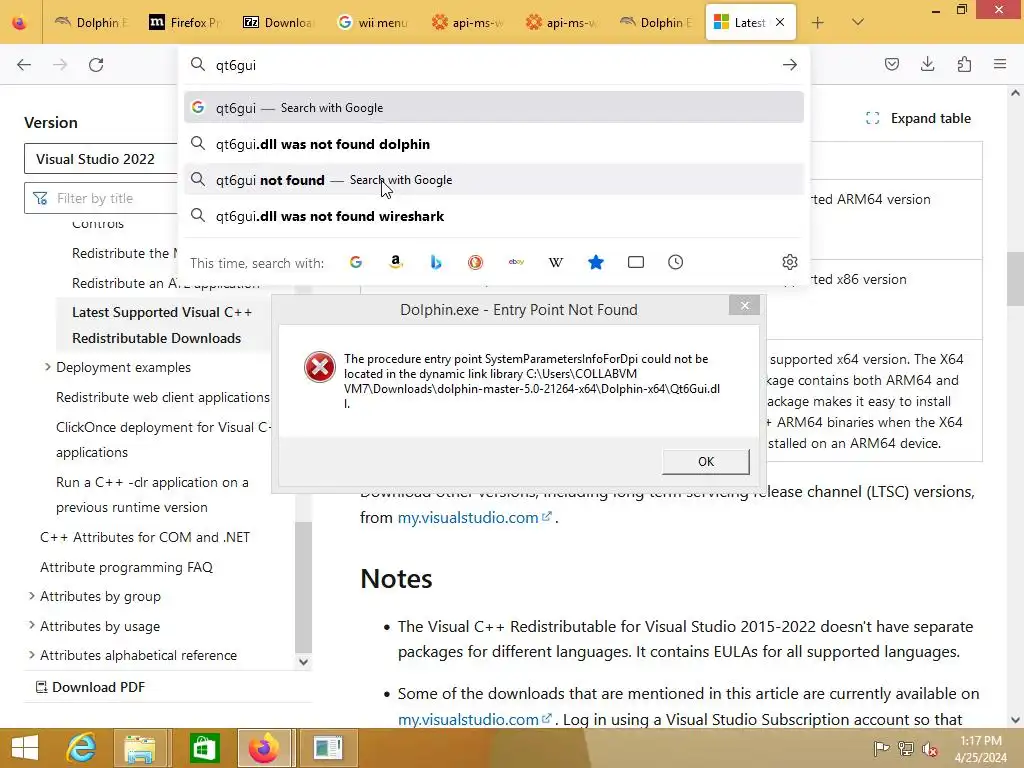Switch to the wii menu Google tab
The height and width of the screenshot is (768, 1024).
374,22
